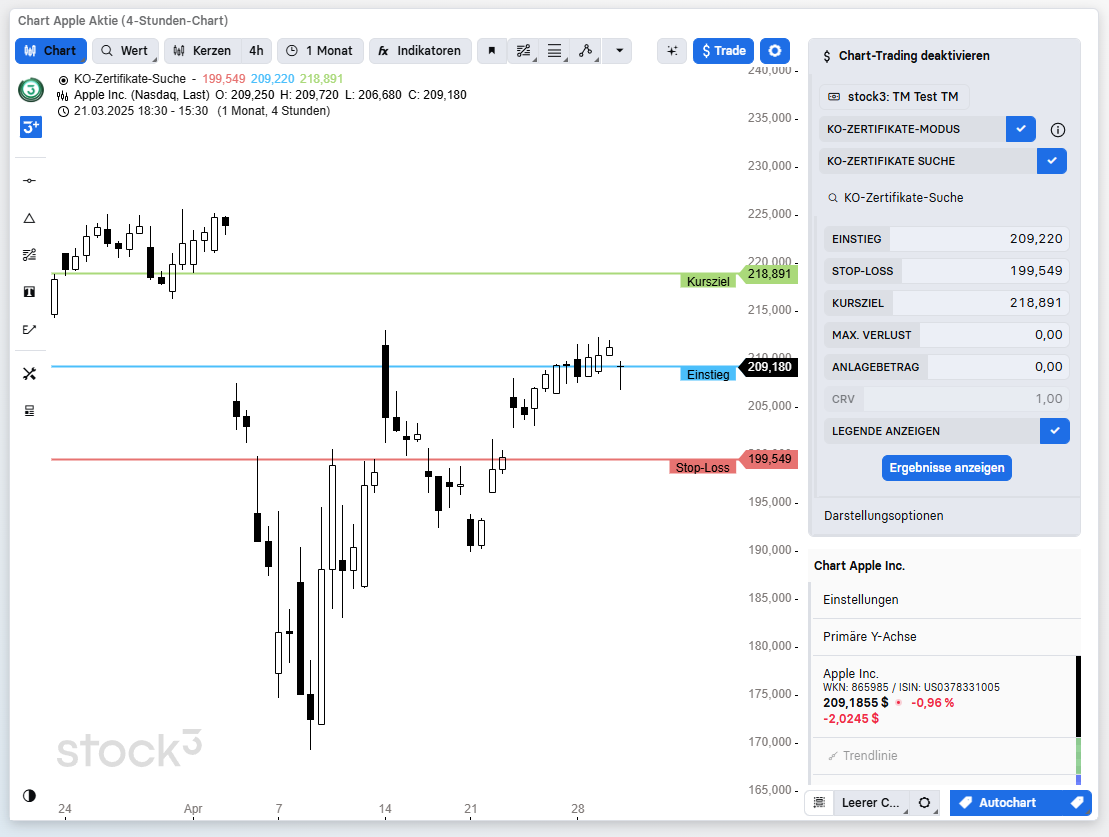Viewport: 1109px width, 837px height.
Task: Open the refresh circle dropdown
Action: [x=924, y=803]
